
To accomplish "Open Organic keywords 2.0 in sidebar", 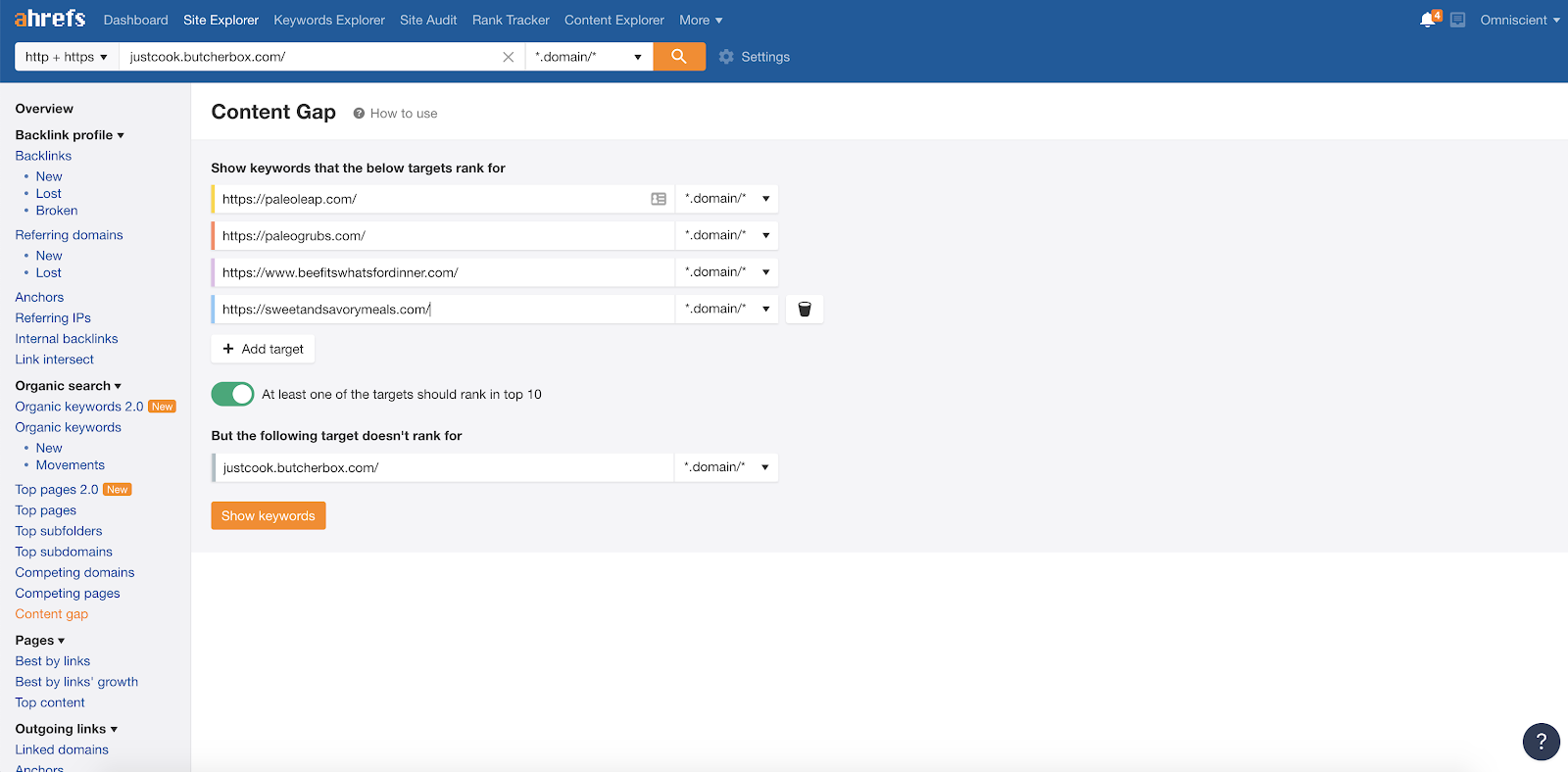I will point(79,407).
